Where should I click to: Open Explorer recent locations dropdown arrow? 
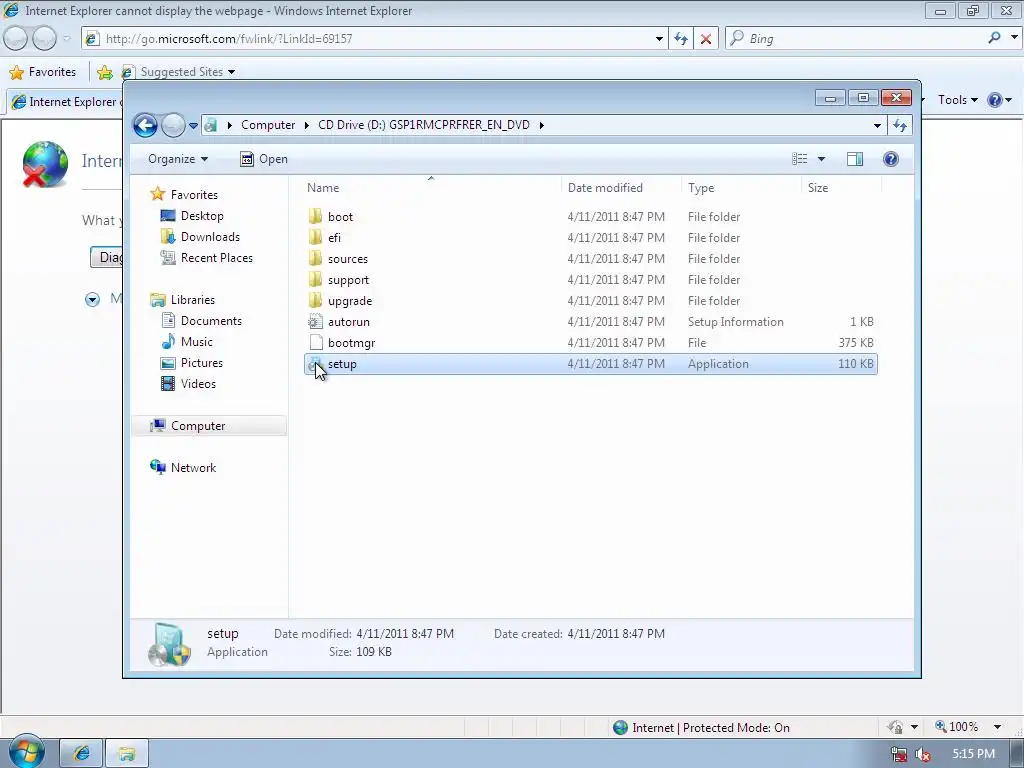(x=193, y=125)
